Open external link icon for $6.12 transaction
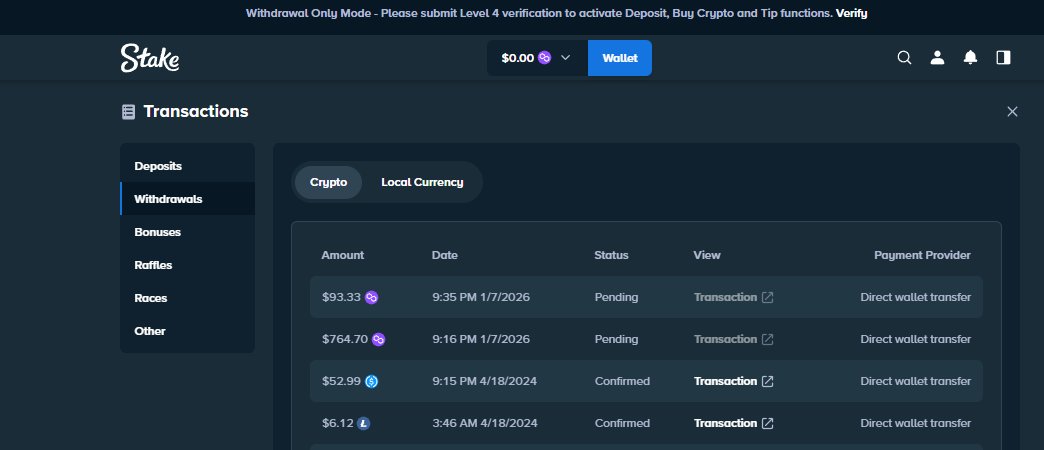This screenshot has height=450, width=1044. [x=768, y=423]
